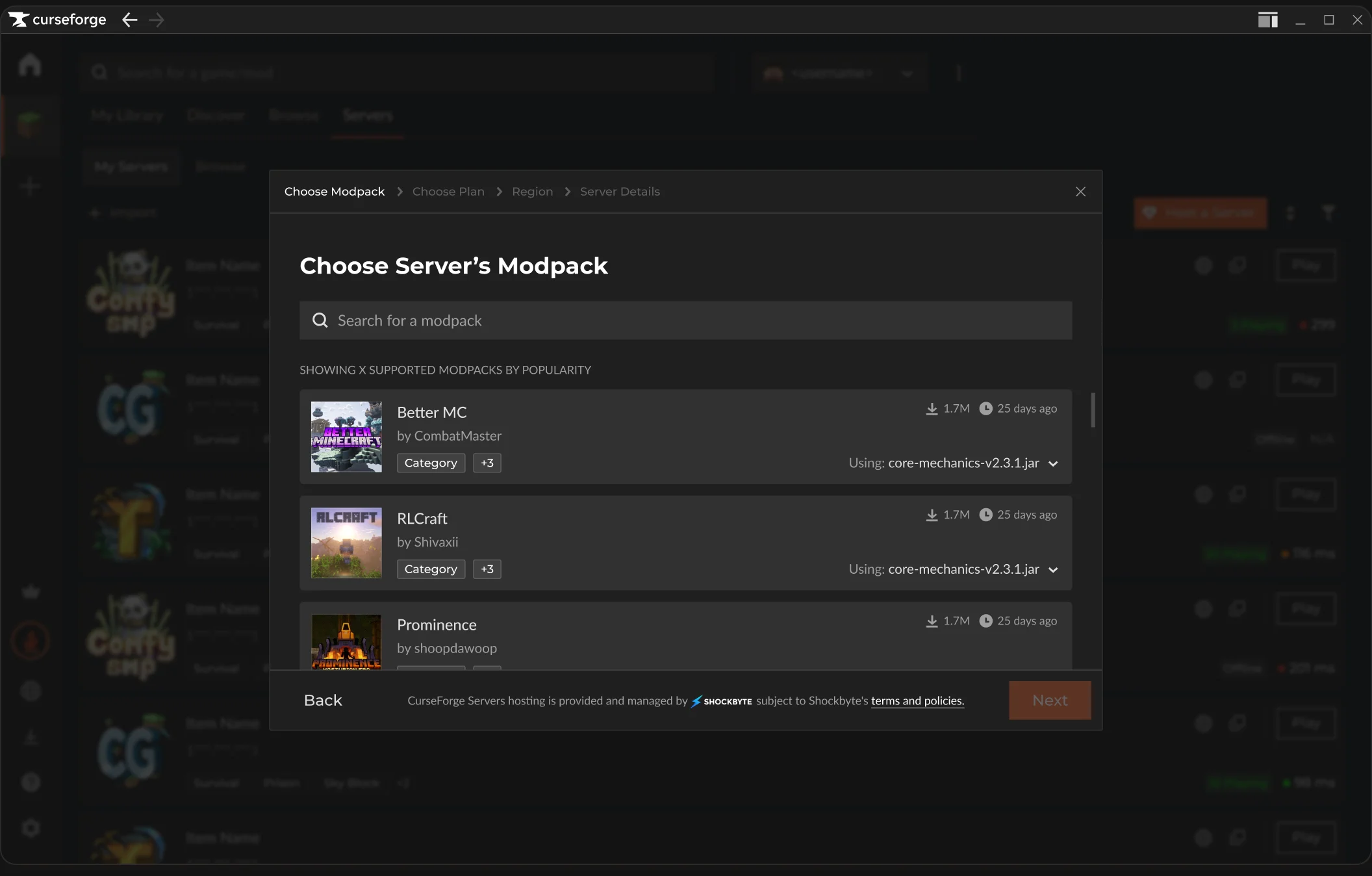Go to Choose Plan breadcrumb step
1372x876 pixels.
point(448,192)
